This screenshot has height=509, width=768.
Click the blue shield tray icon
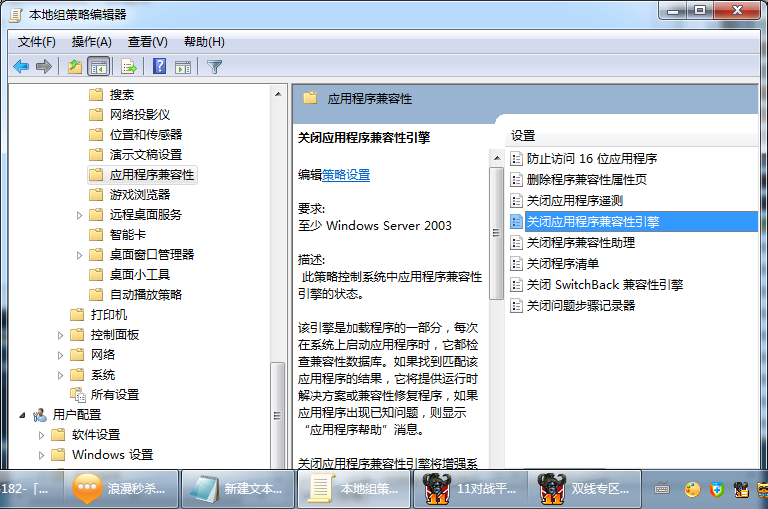pyautogui.click(x=717, y=489)
